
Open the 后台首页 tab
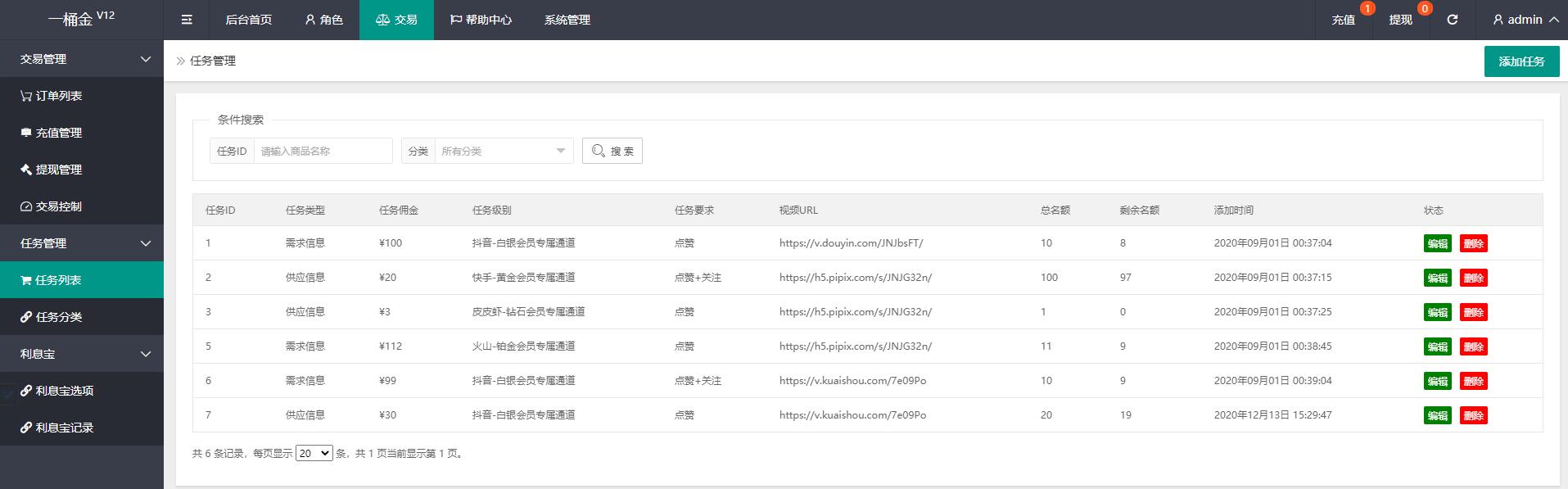[249, 20]
